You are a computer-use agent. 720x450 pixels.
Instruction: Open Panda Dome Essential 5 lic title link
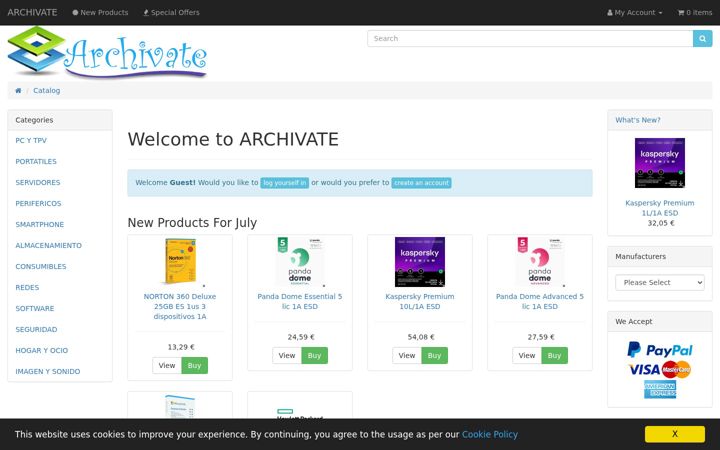(x=300, y=302)
